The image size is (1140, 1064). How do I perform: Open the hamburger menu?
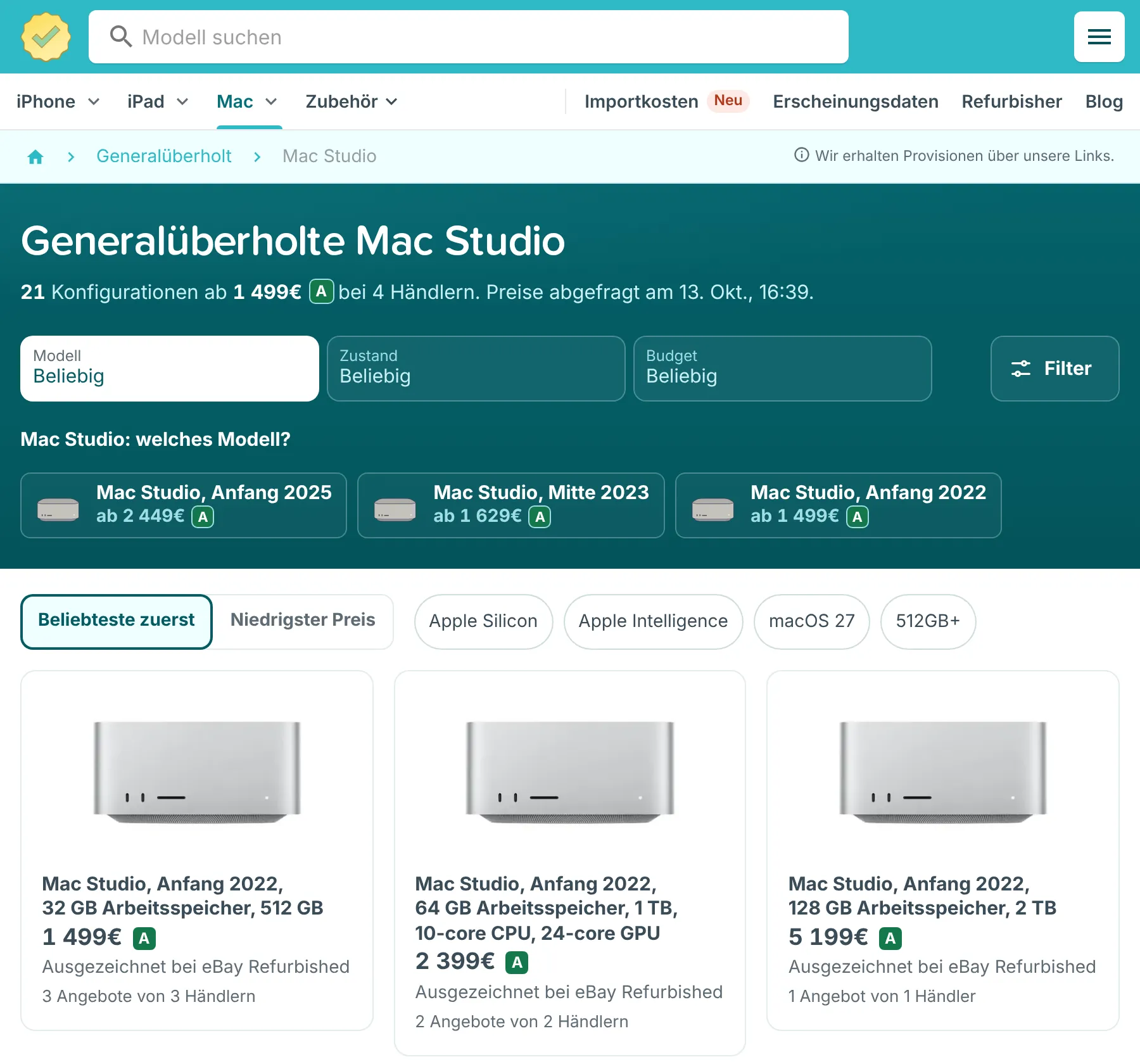click(x=1099, y=37)
